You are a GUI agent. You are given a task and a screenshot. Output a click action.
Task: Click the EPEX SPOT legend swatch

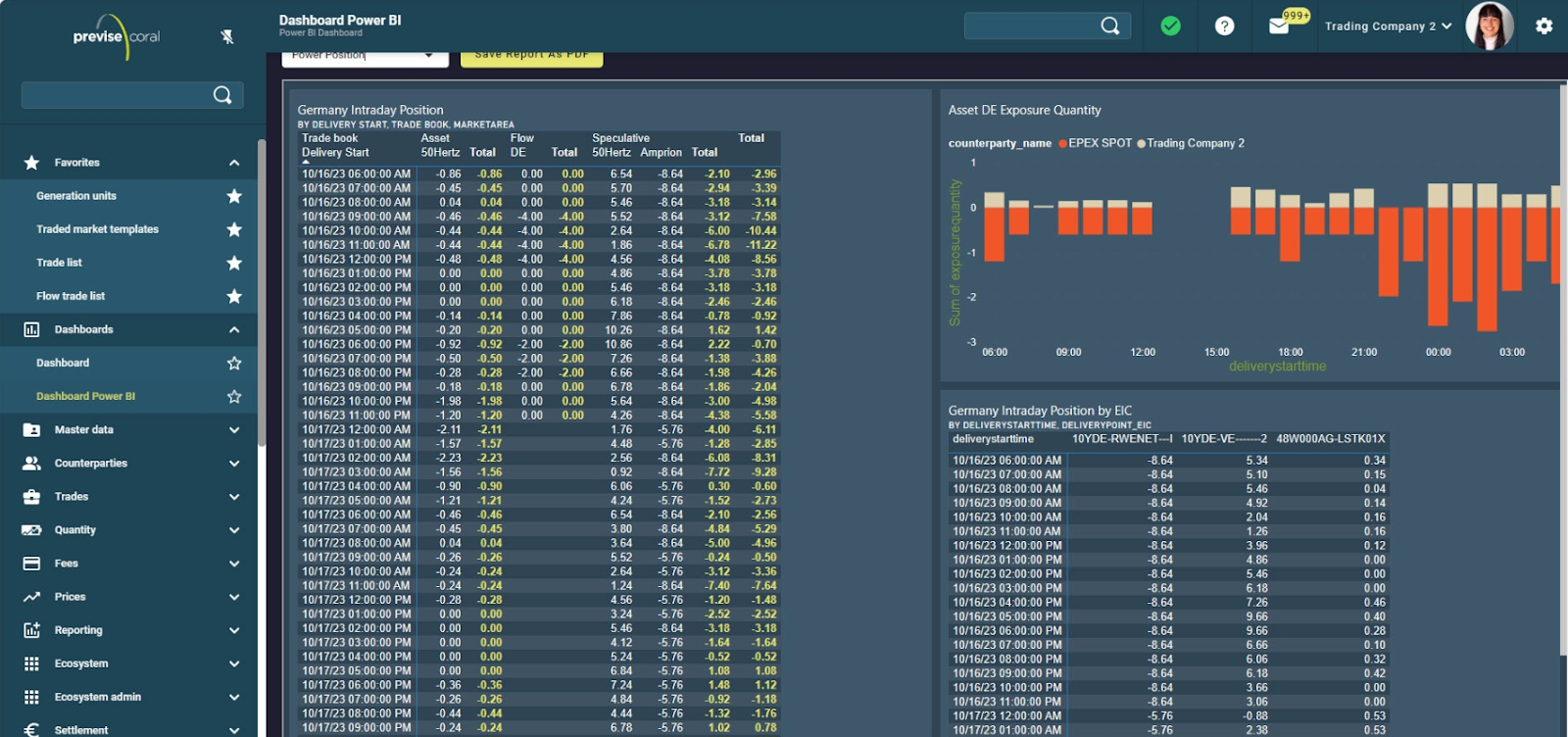pos(1063,143)
